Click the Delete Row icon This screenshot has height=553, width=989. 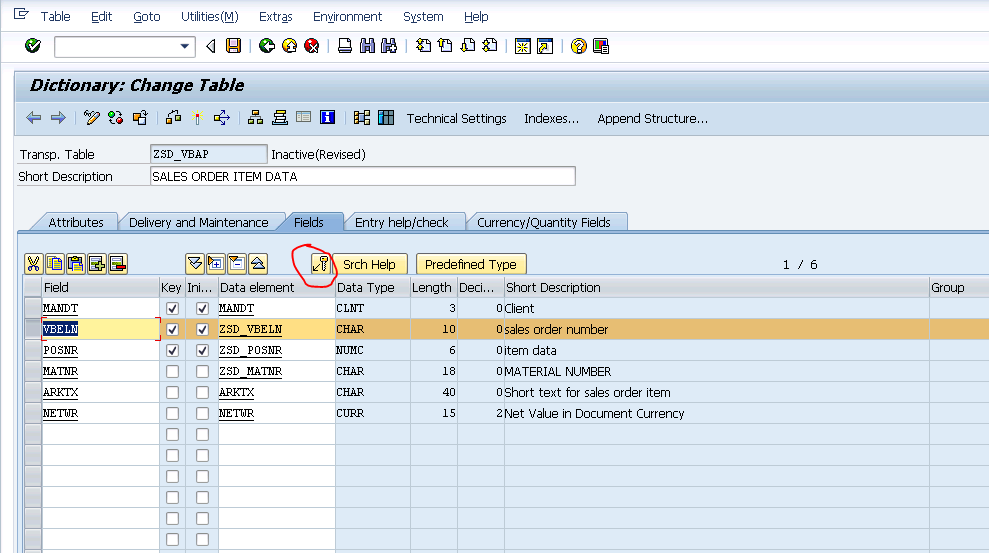click(x=118, y=264)
